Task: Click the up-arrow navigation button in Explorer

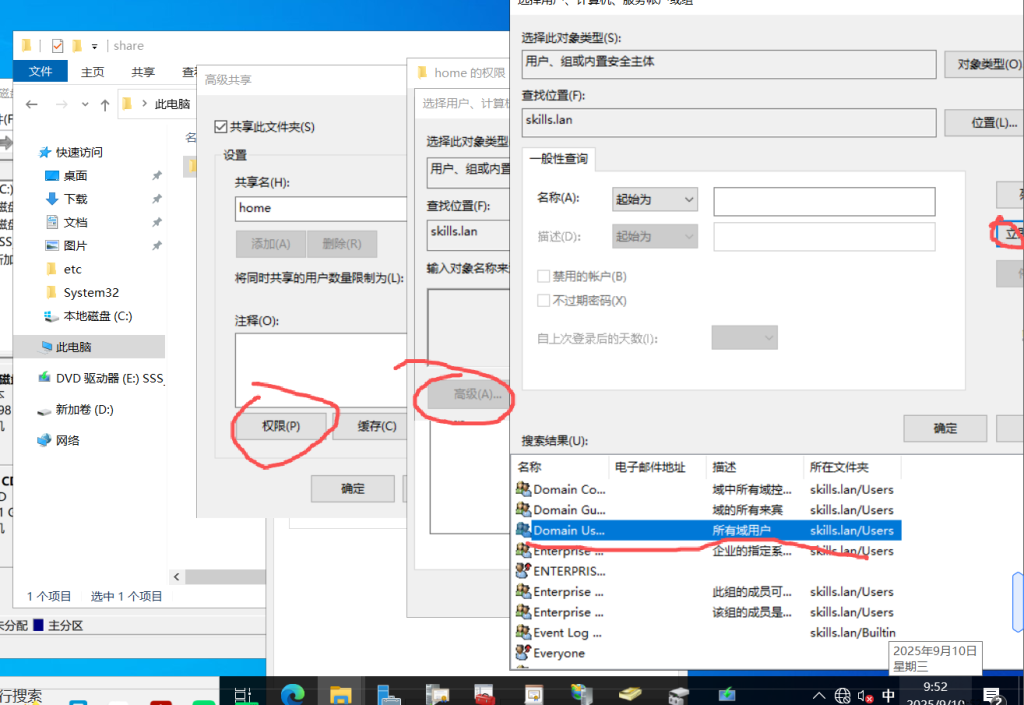Action: click(105, 104)
